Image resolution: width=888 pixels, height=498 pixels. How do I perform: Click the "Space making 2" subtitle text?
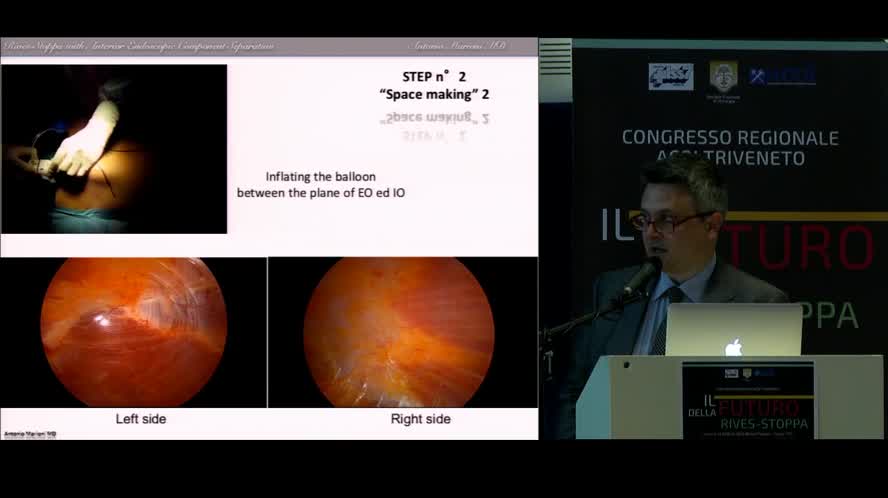[x=434, y=95]
